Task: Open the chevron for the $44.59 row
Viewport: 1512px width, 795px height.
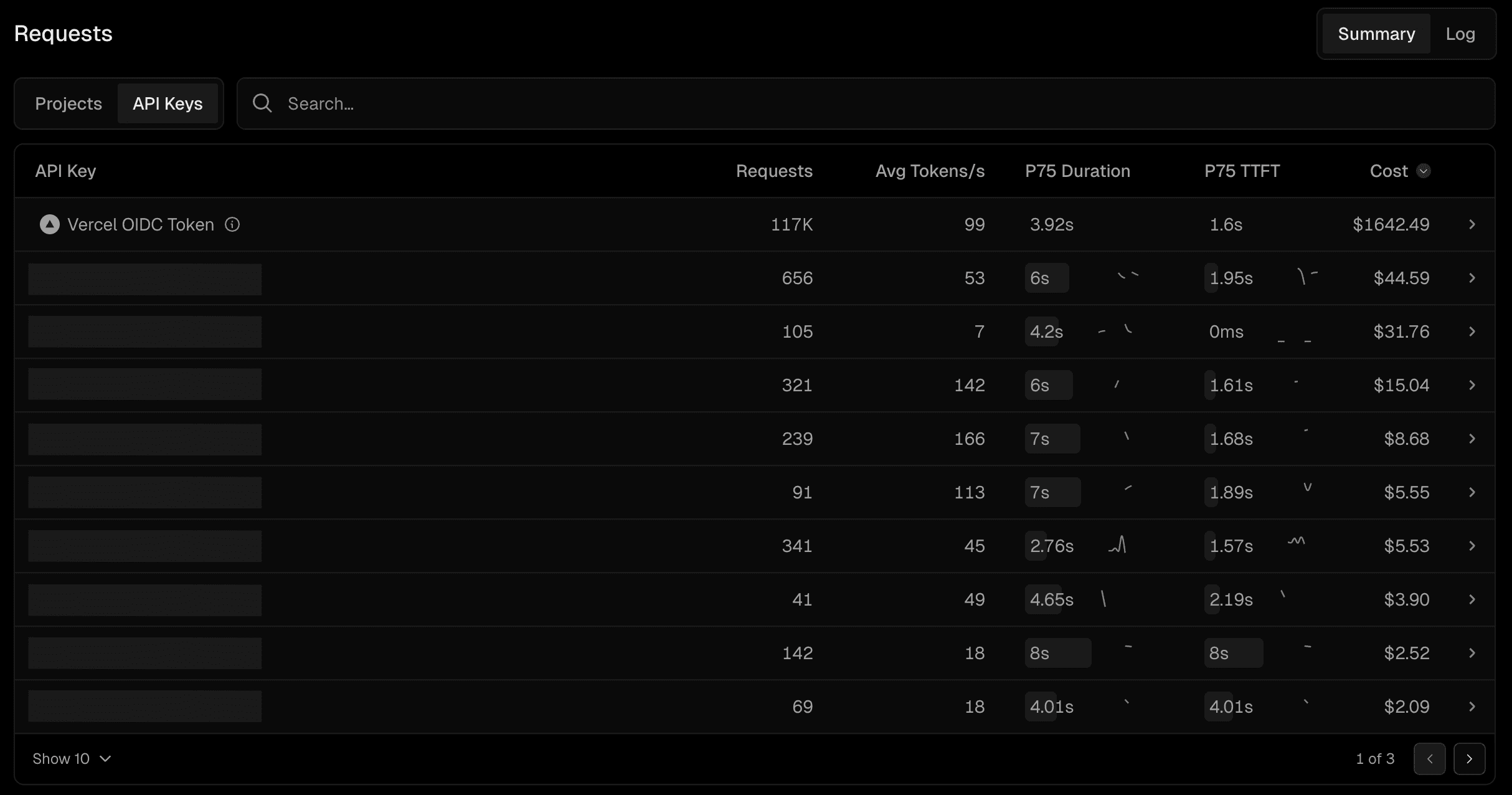Action: 1472,278
